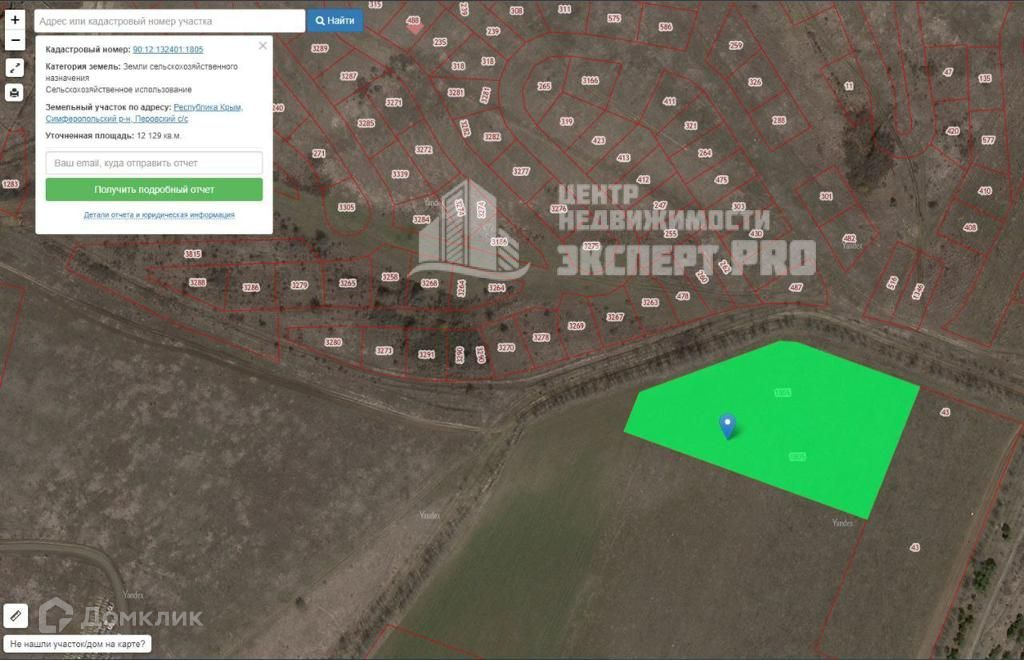
Task: Select parcel labeled 3258
Action: pos(390,277)
